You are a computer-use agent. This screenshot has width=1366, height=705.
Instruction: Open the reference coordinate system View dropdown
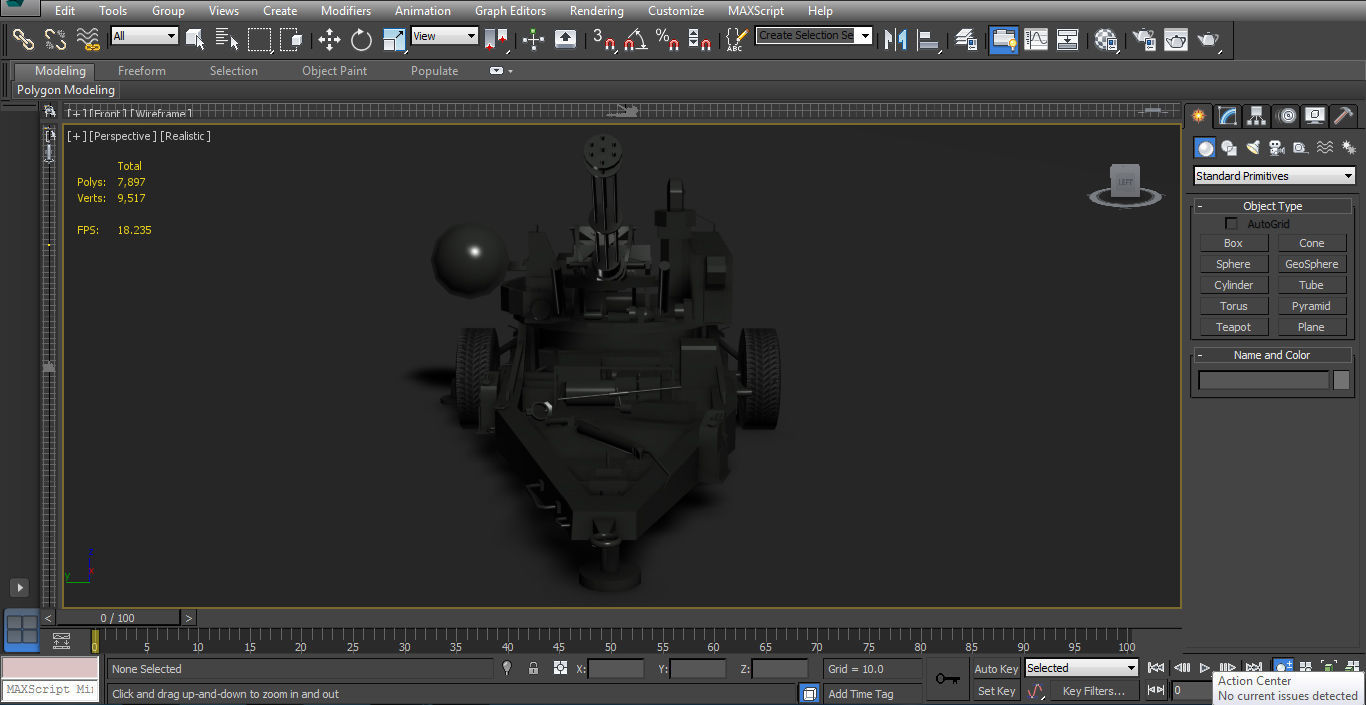[445, 36]
